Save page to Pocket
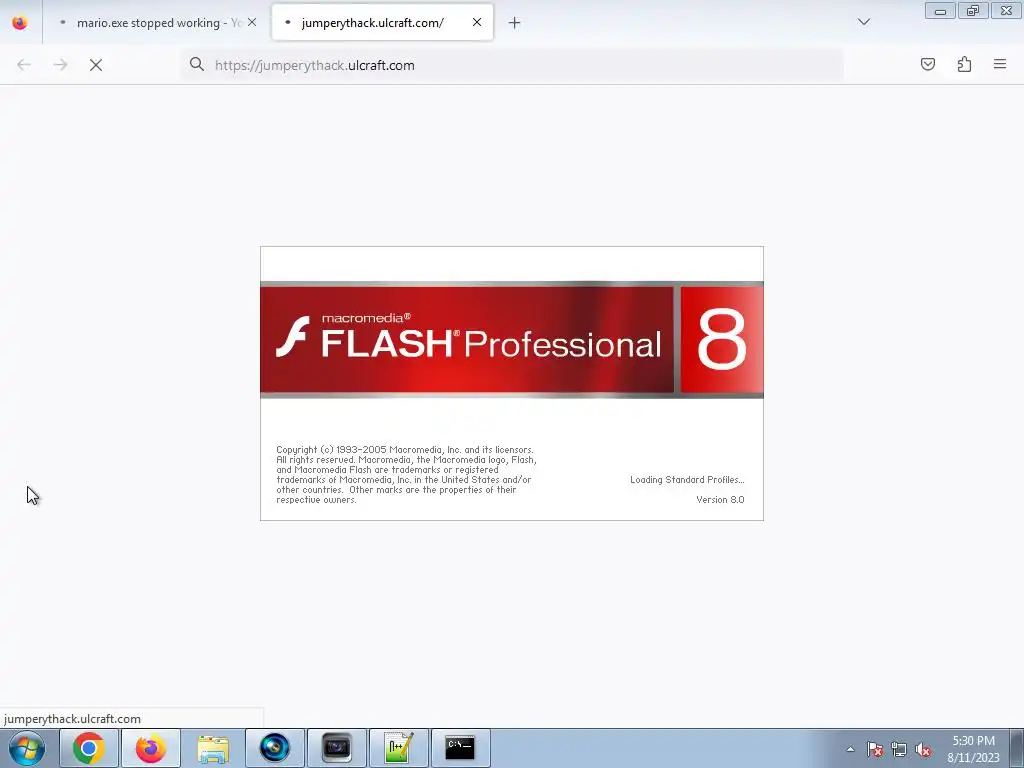Image resolution: width=1024 pixels, height=768 pixels. 928,64
